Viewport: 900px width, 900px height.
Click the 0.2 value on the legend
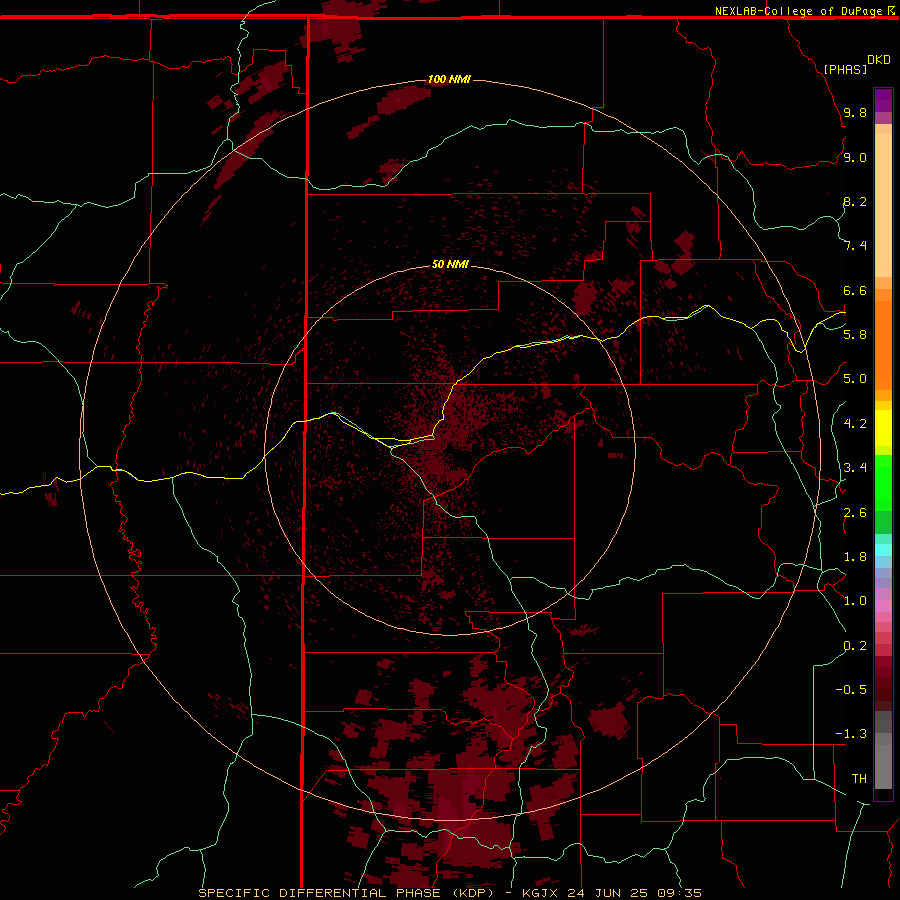[855, 646]
